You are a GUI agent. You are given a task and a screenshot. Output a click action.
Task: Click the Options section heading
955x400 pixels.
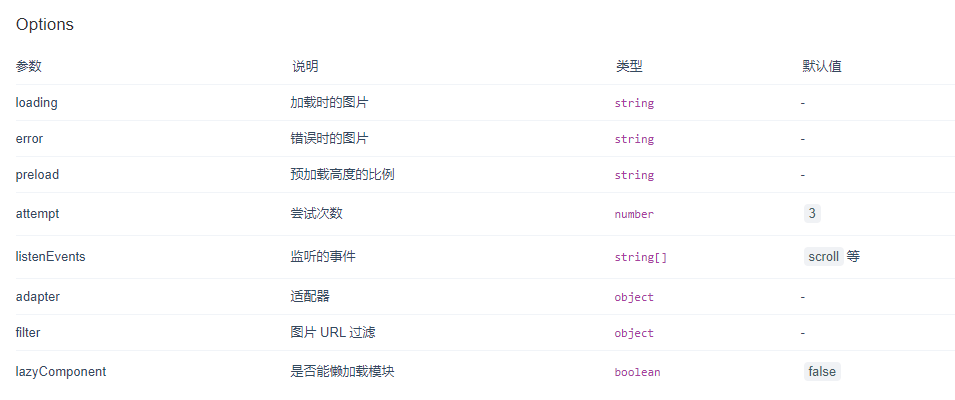pyautogui.click(x=44, y=24)
